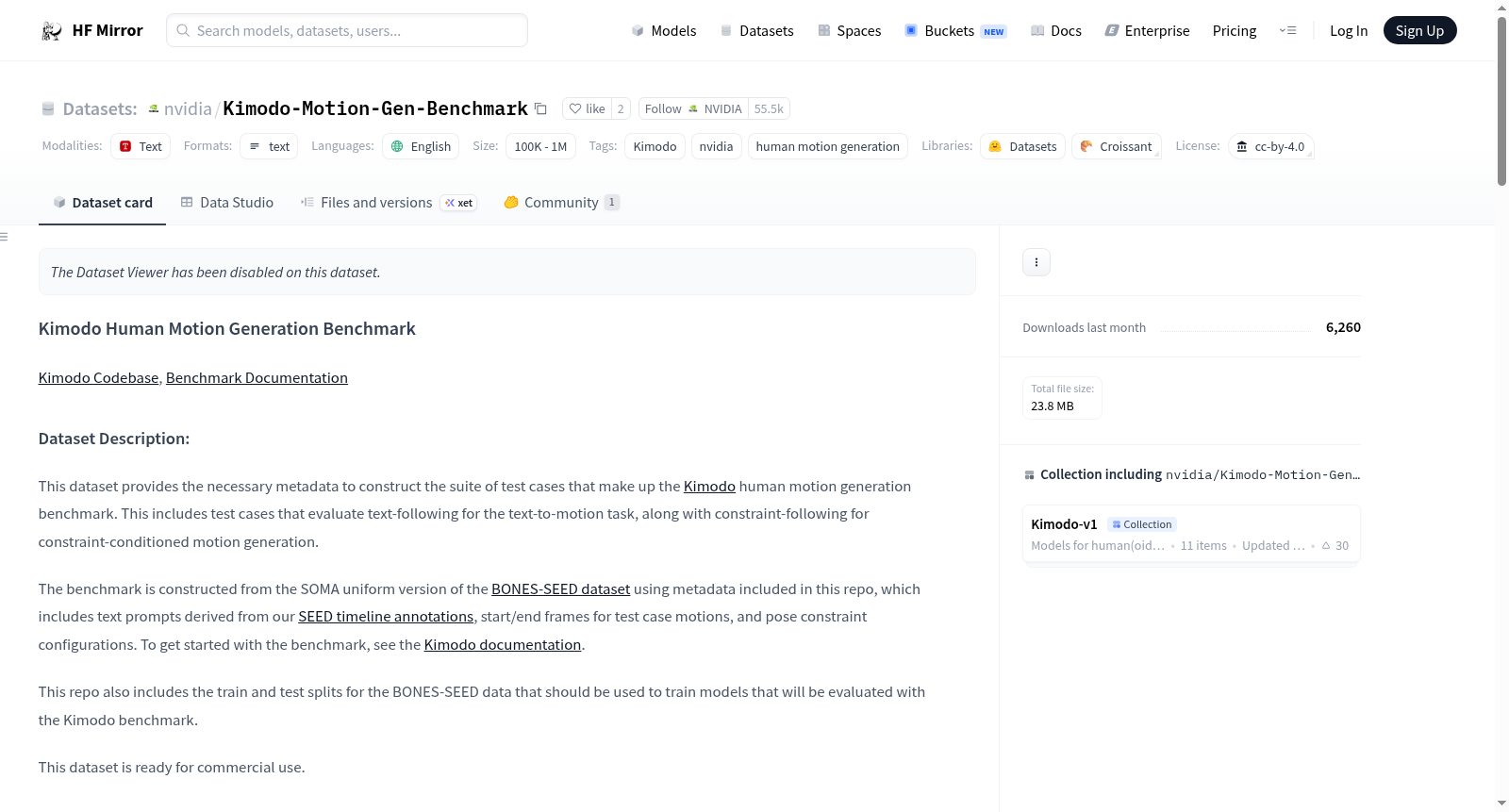This screenshot has height=812, width=1509.
Task: Toggle the table of contents sidebar handle
Action: (x=4, y=237)
